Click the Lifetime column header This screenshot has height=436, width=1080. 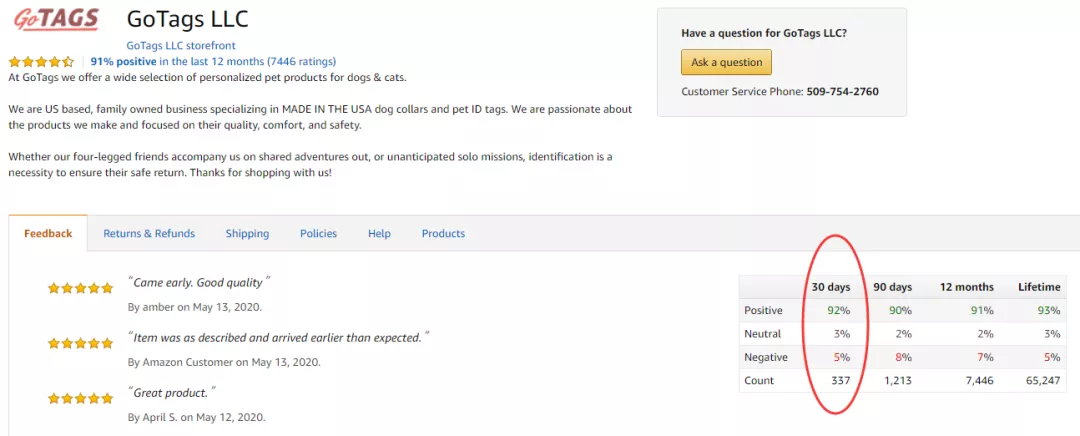pos(1039,287)
